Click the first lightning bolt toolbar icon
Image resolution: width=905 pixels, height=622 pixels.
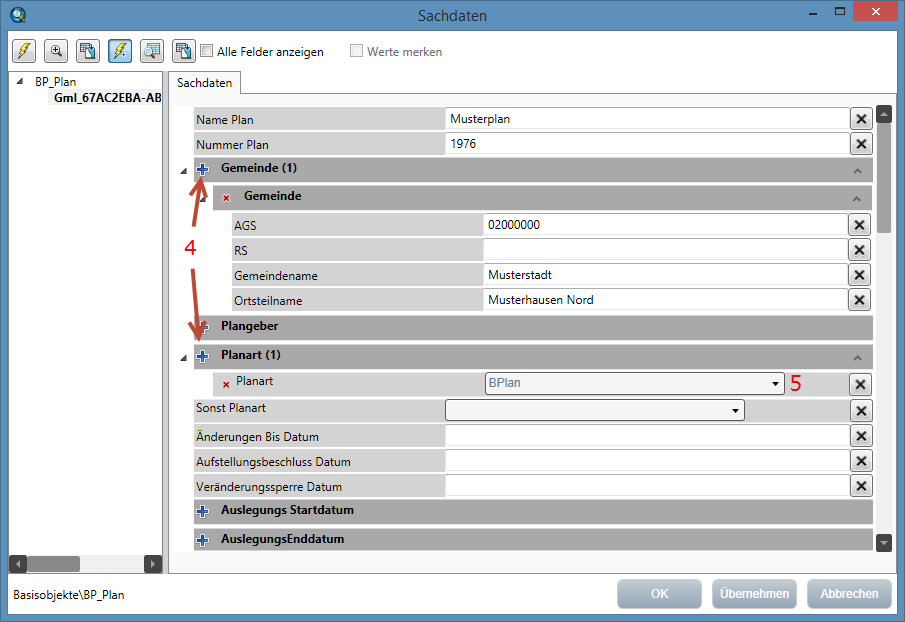24,51
